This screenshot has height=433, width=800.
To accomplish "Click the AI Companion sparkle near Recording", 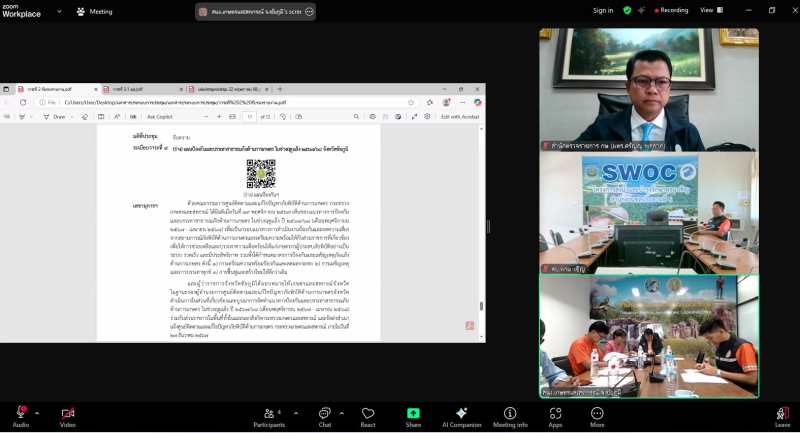I will [x=641, y=10].
